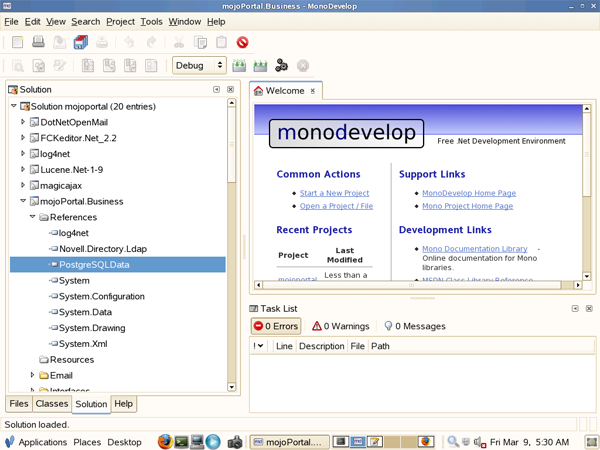The image size is (600, 450).
Task: Click the Start a New Project link
Action: (334, 193)
